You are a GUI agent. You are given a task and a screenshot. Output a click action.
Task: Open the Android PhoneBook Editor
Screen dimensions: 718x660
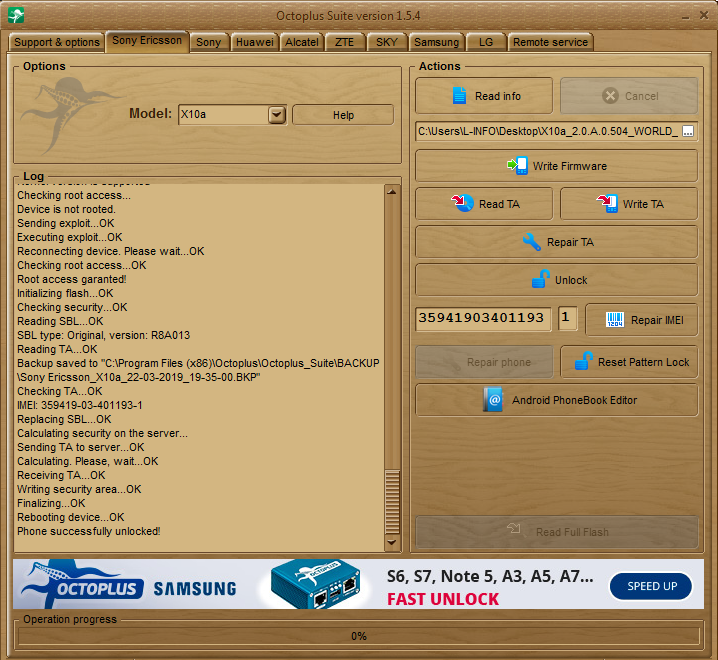(556, 400)
